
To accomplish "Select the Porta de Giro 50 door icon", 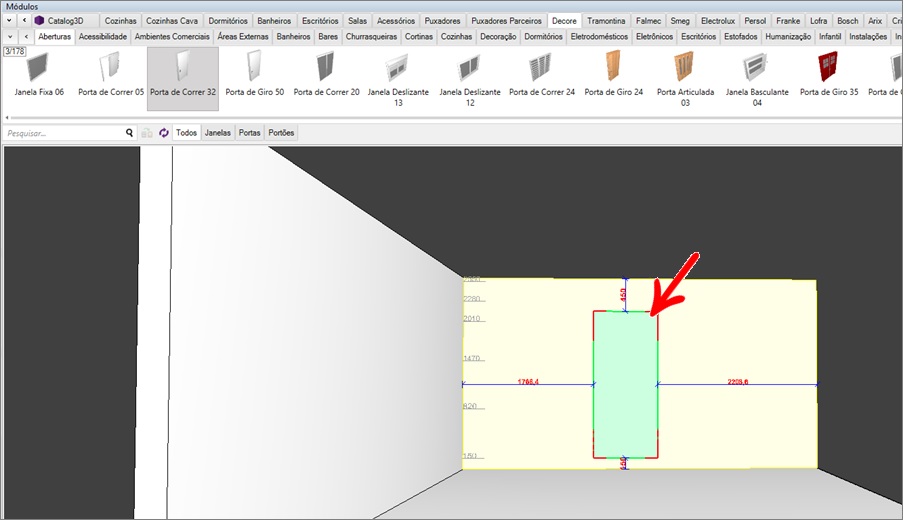I will click(x=254, y=68).
